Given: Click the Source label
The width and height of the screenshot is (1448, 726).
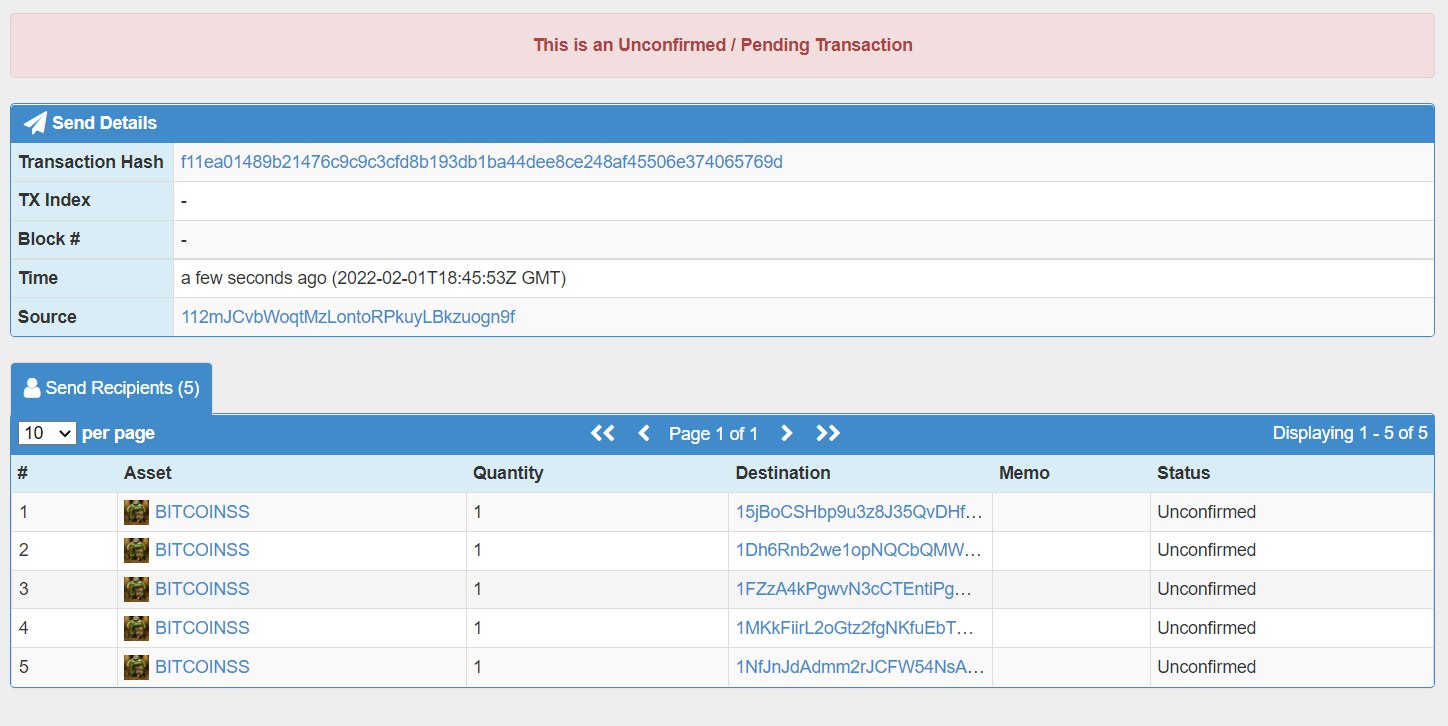Looking at the screenshot, I should 47,317.
